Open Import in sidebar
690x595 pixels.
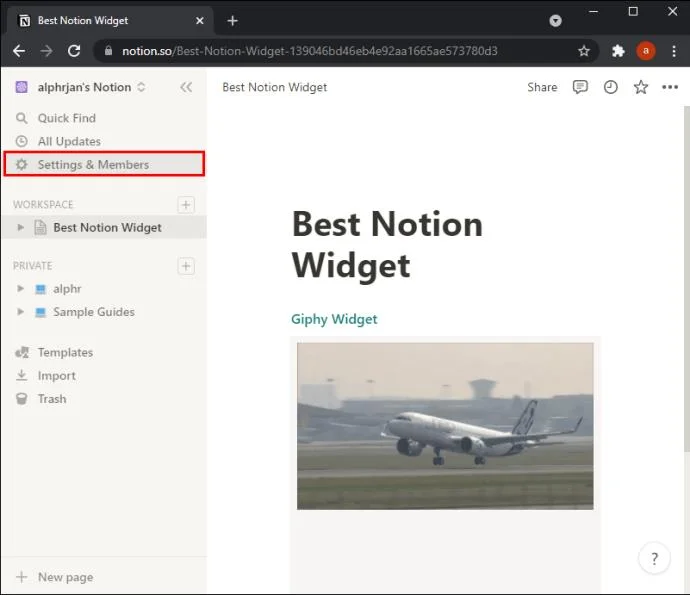(104, 376)
